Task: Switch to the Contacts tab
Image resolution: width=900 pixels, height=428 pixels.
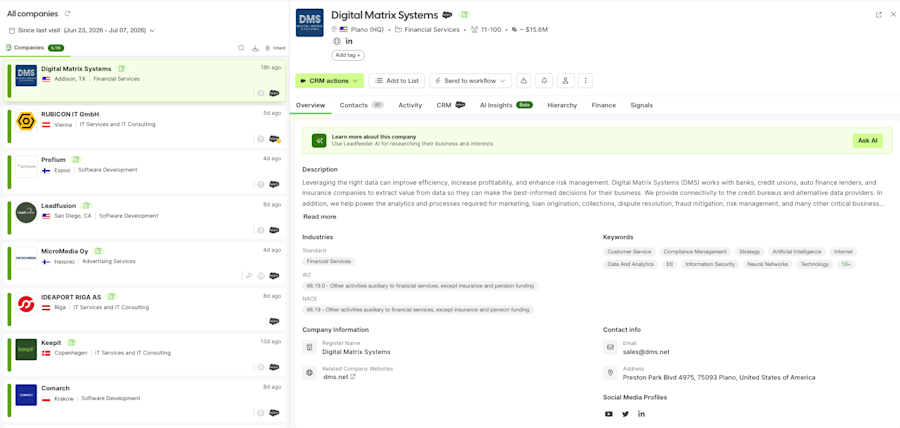Action: pyautogui.click(x=361, y=105)
